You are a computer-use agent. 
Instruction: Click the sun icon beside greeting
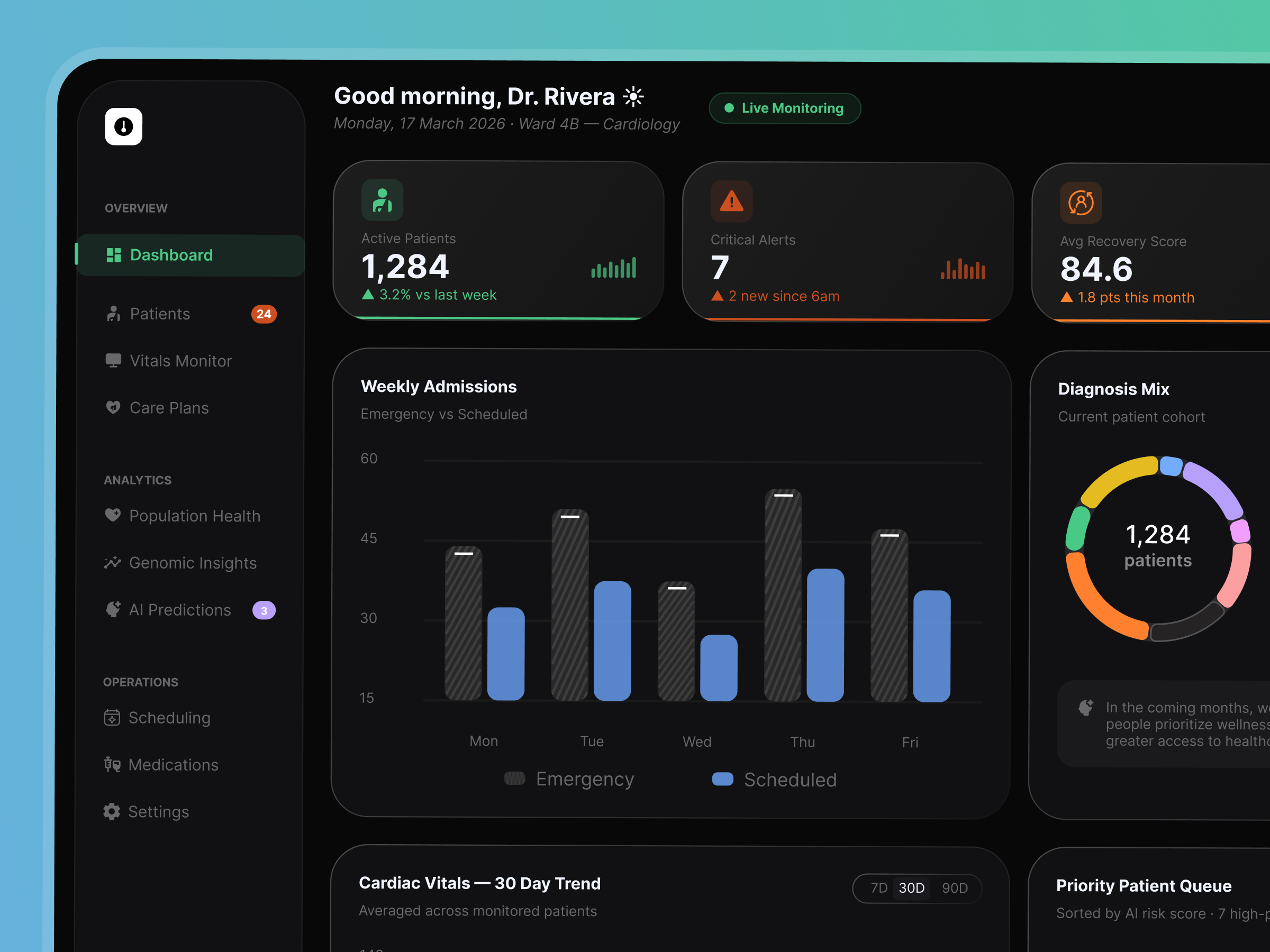[x=633, y=96]
